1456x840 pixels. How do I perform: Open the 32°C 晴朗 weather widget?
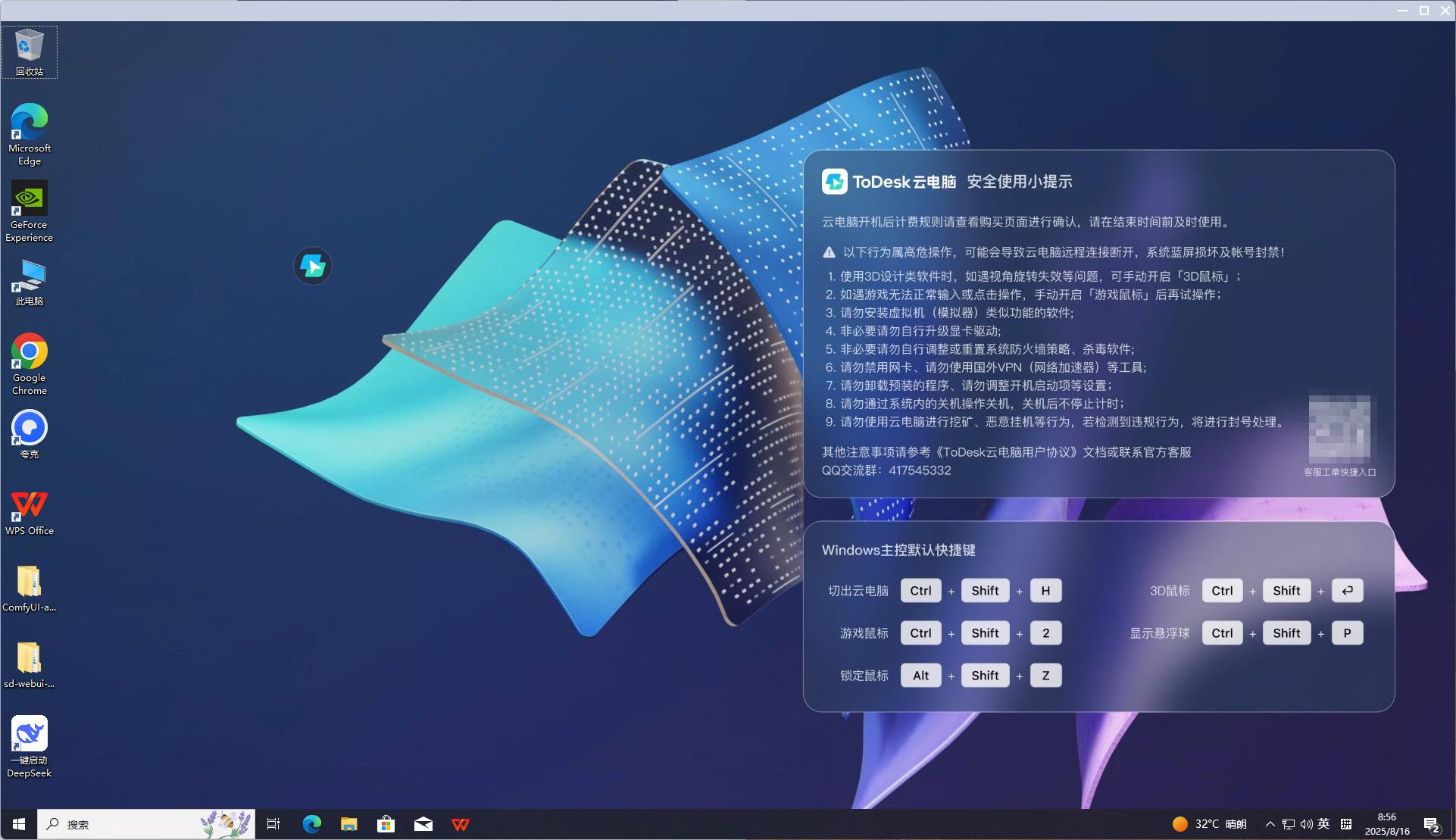1209,824
